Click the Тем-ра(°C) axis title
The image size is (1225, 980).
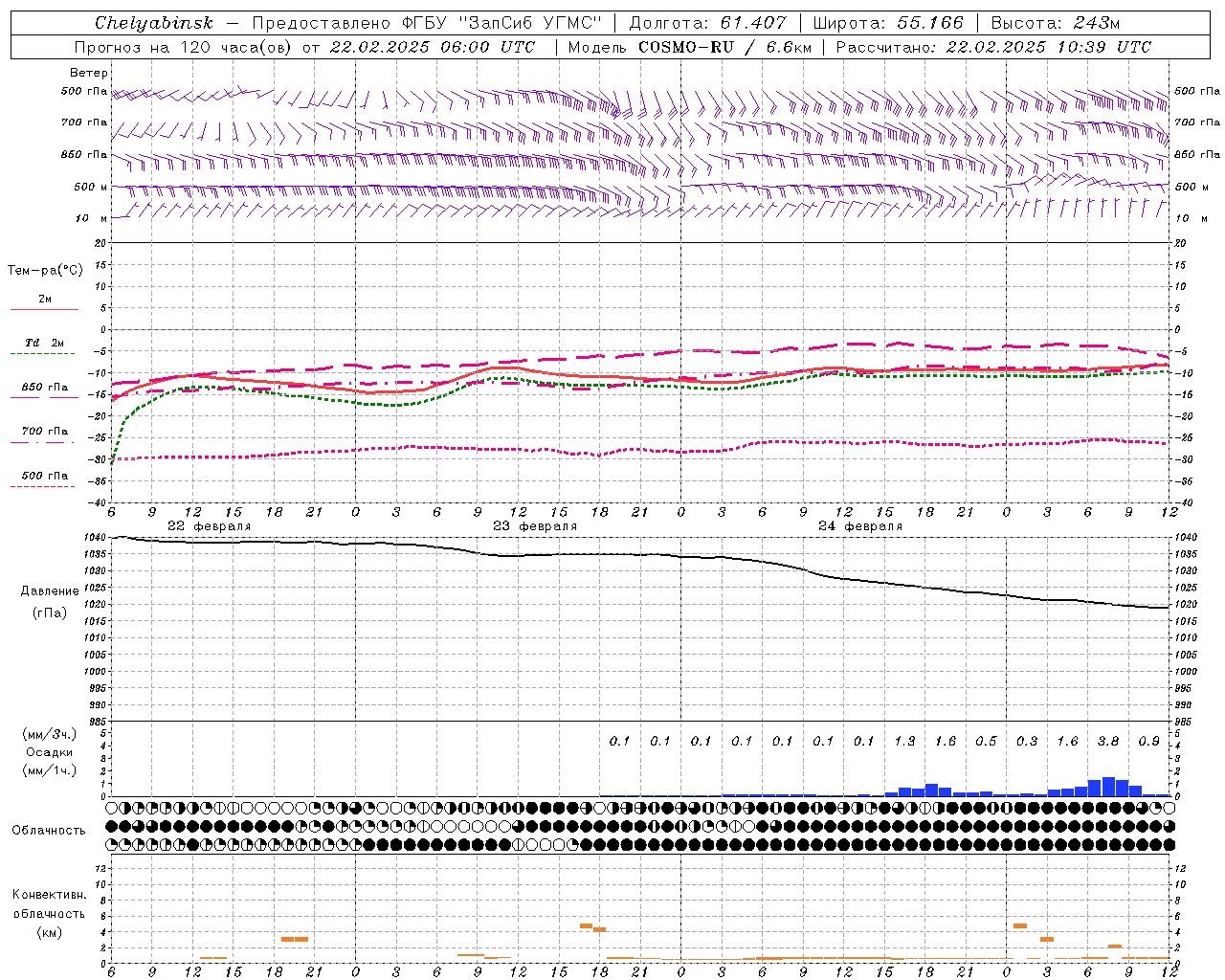[45, 271]
